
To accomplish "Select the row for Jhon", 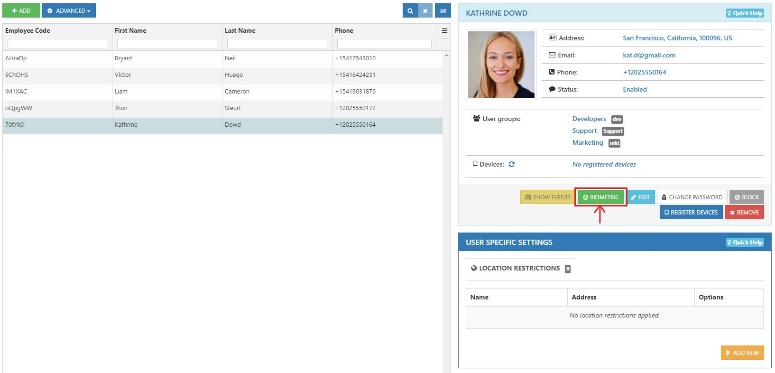I will 222,108.
